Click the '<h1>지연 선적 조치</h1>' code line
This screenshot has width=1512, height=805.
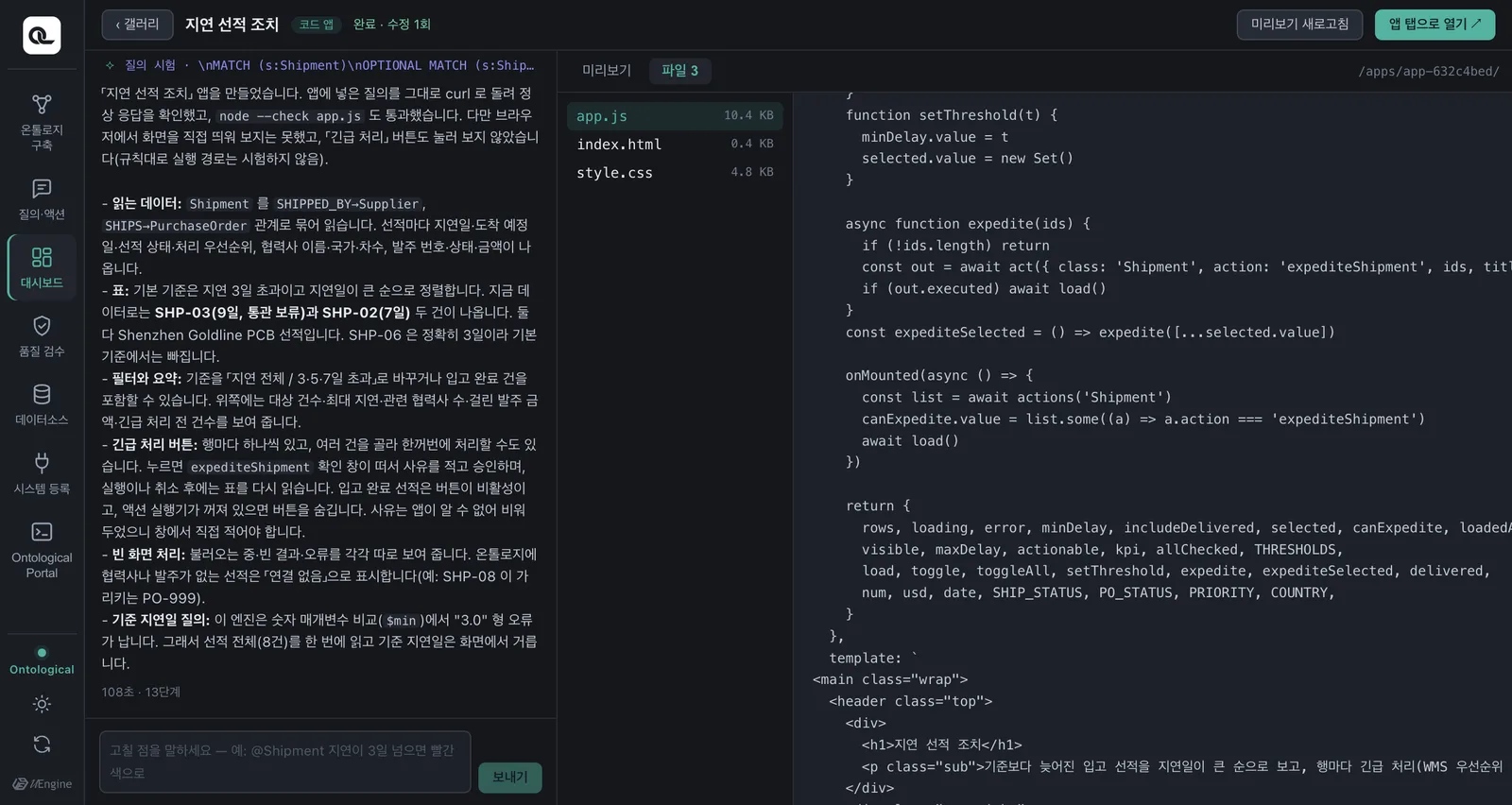point(941,745)
